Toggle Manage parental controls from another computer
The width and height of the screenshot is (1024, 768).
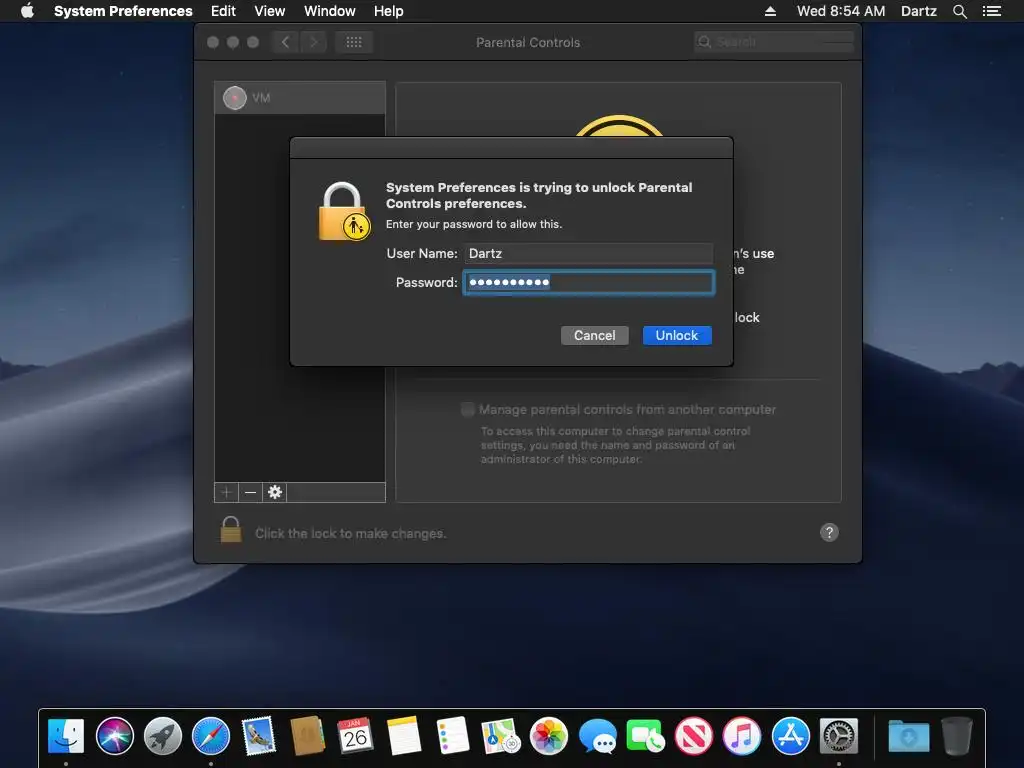coord(468,409)
